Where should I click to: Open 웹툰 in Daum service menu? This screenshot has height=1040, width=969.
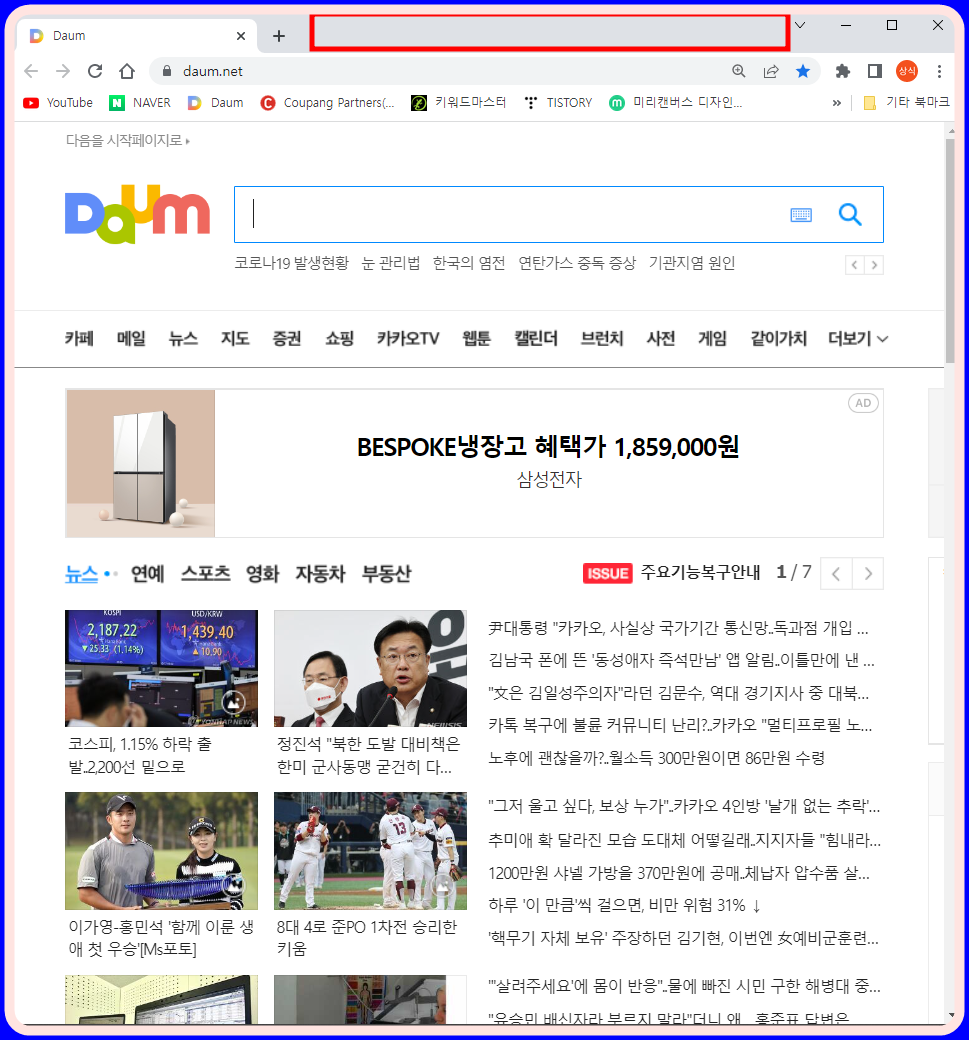click(477, 339)
